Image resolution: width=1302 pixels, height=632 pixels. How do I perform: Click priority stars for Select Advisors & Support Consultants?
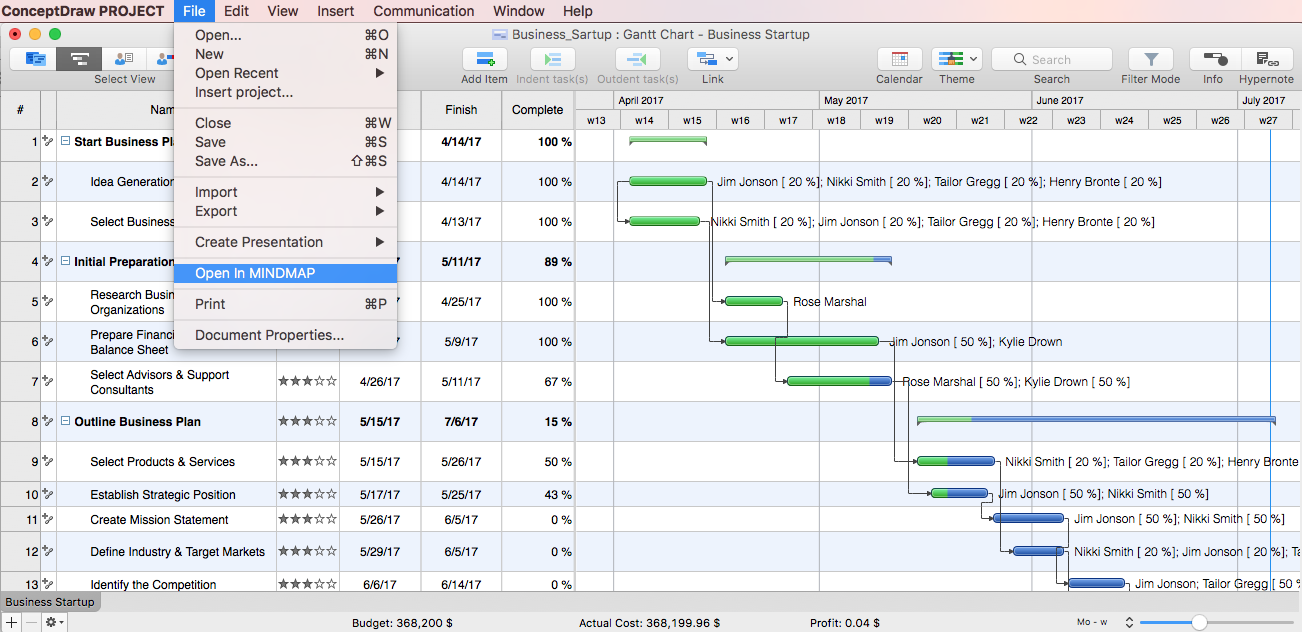(308, 381)
